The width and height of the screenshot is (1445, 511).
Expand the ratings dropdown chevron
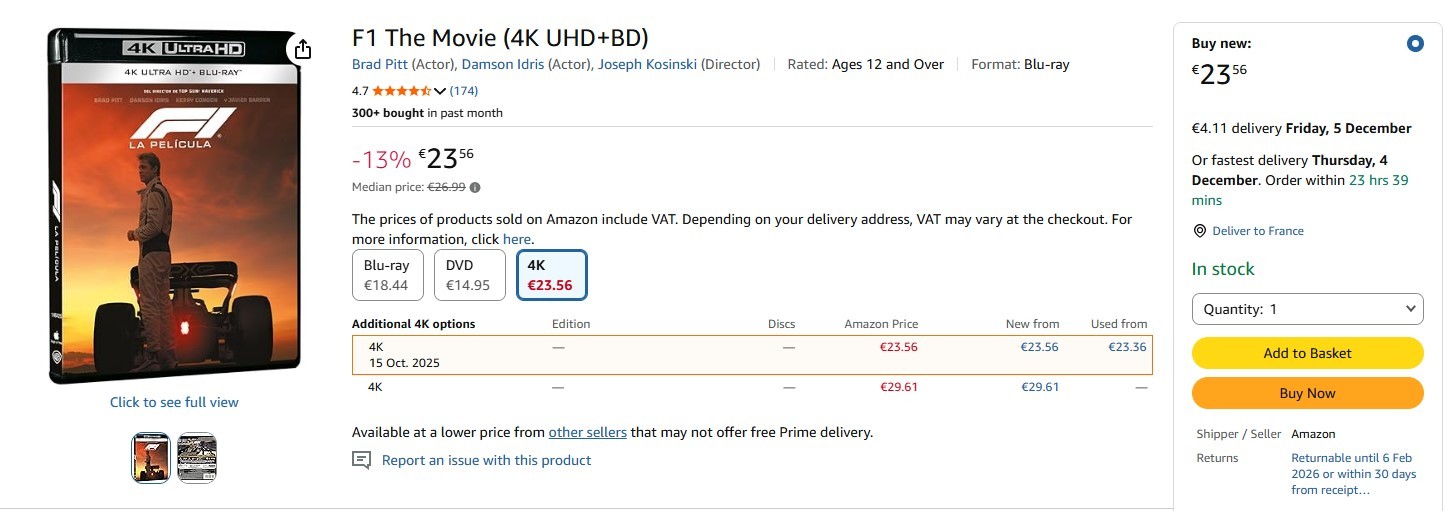[x=440, y=91]
